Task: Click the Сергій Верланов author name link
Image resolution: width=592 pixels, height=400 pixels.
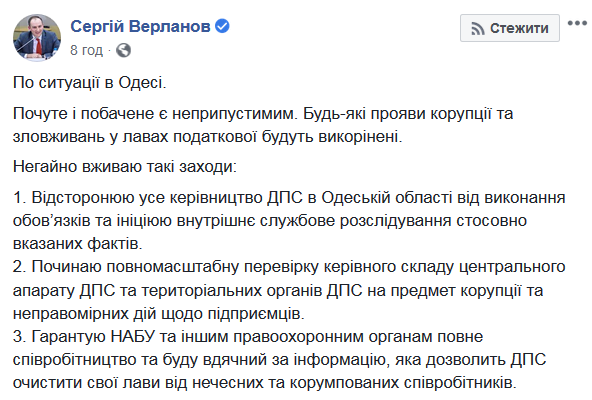Action: [x=140, y=27]
